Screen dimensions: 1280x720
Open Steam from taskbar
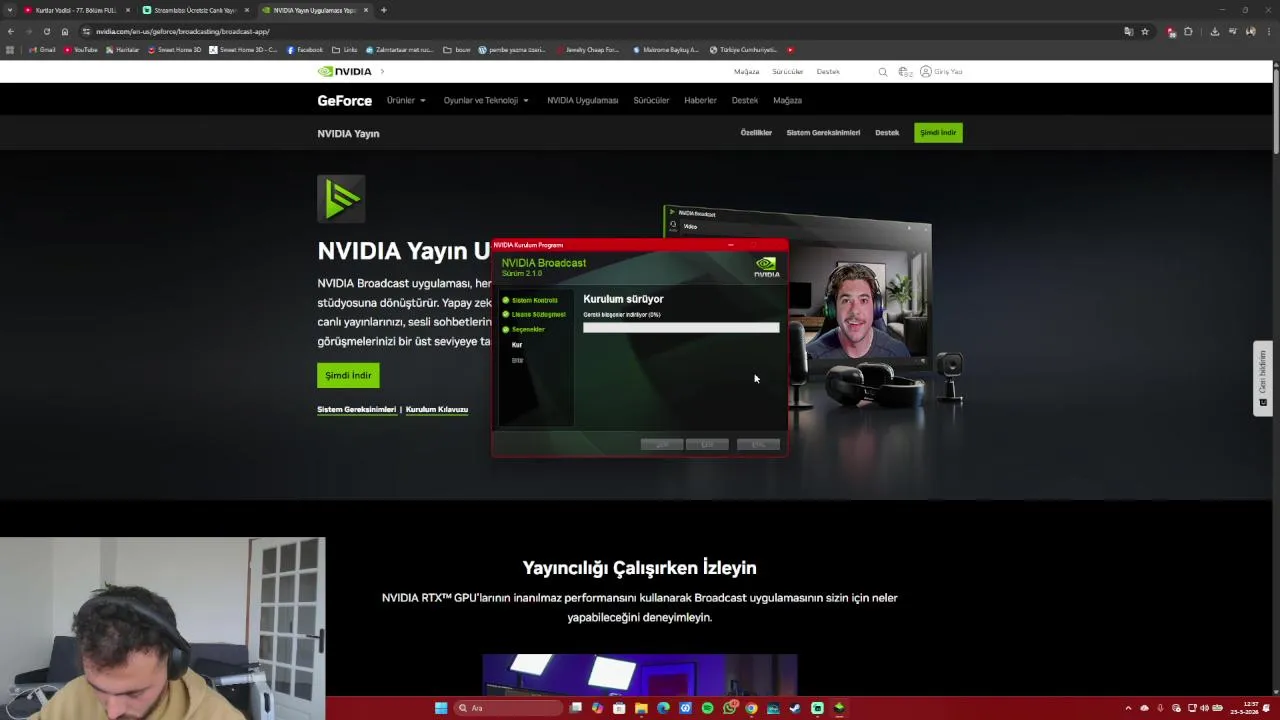(795, 708)
